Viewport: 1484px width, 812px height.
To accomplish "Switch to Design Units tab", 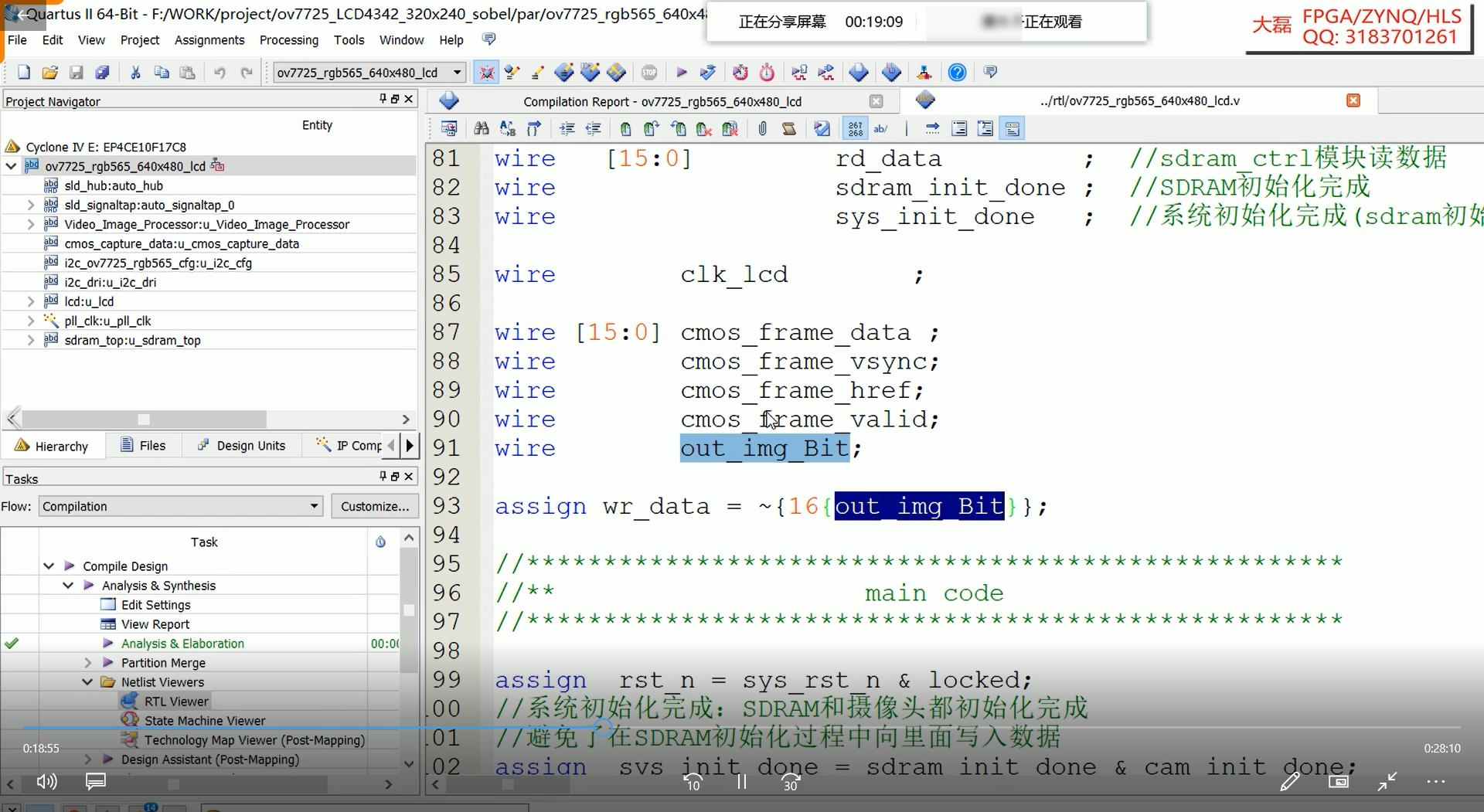I will pyautogui.click(x=242, y=446).
